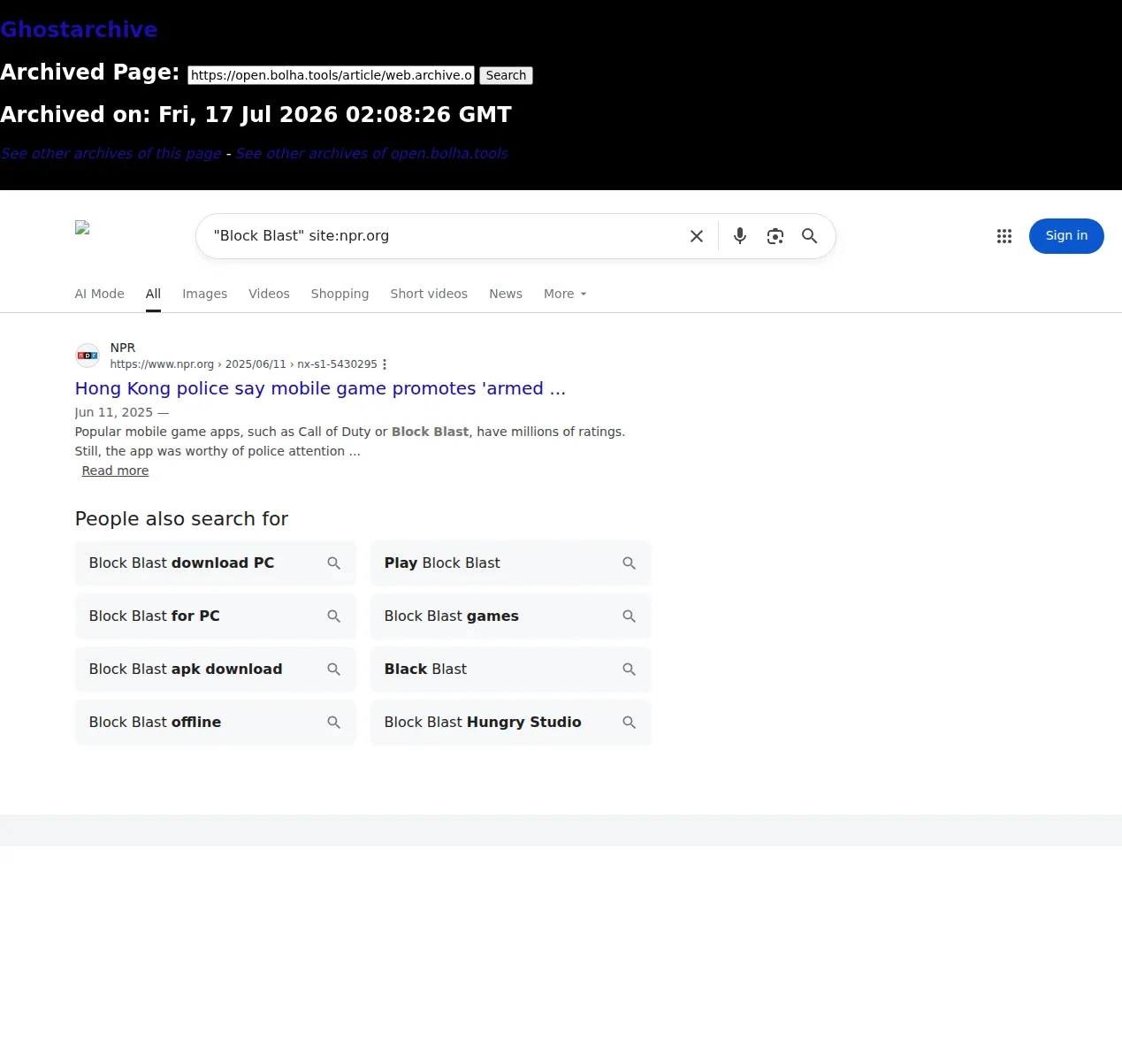Switch to the AI Mode tab
This screenshot has height=1064, width=1122.
pos(99,294)
